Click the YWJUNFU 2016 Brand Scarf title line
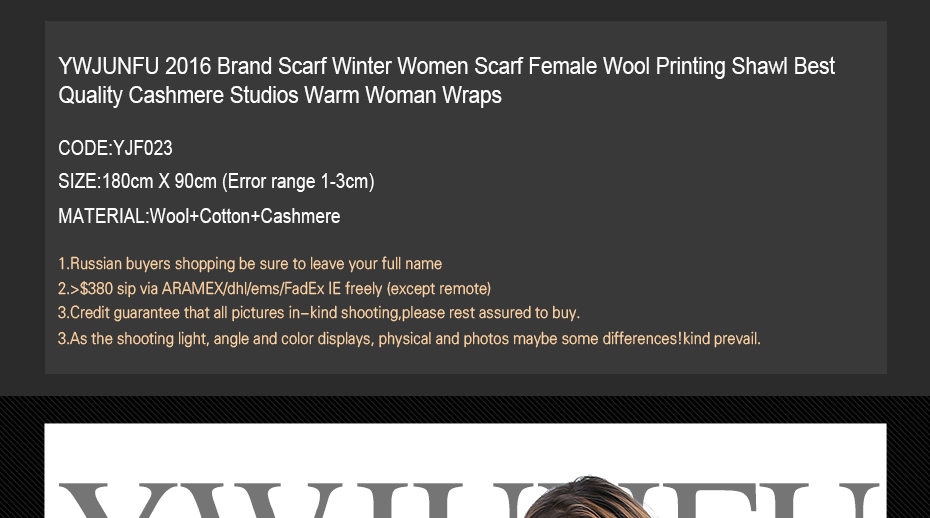 [446, 66]
